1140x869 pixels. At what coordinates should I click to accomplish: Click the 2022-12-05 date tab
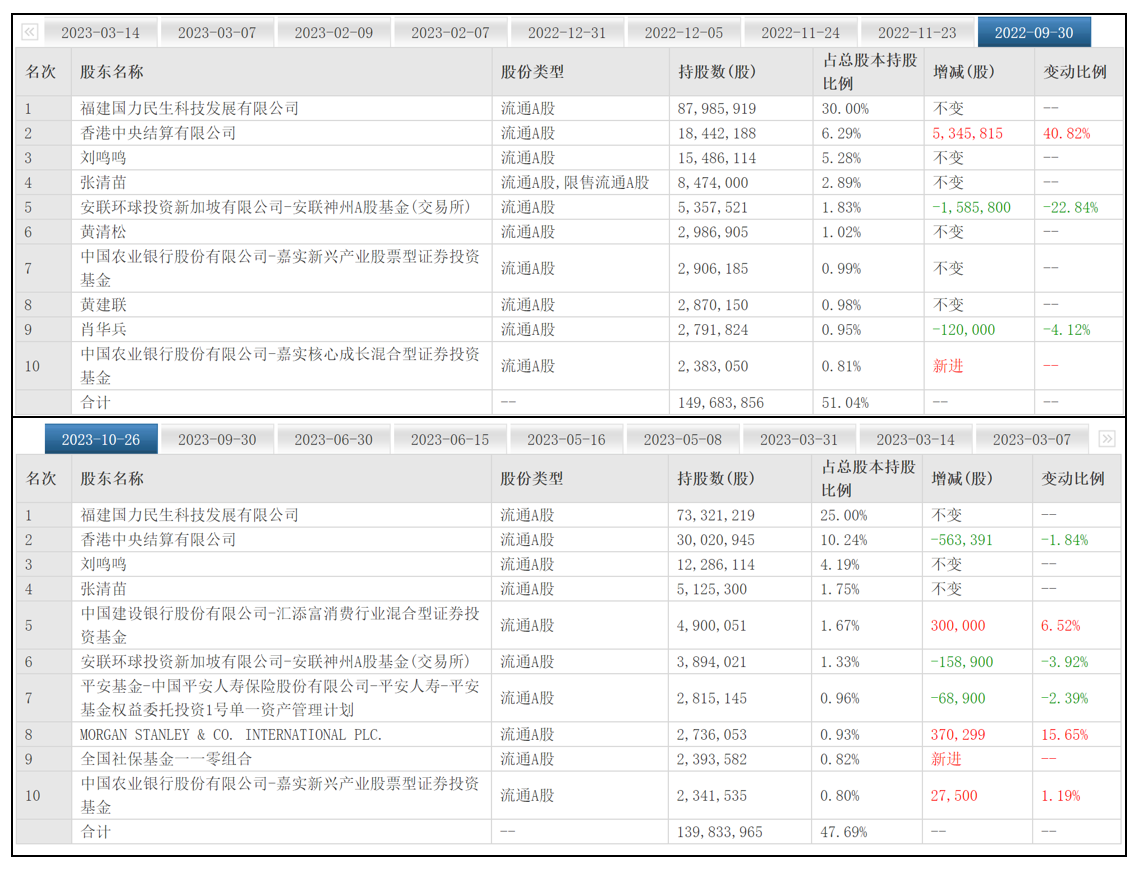click(683, 33)
